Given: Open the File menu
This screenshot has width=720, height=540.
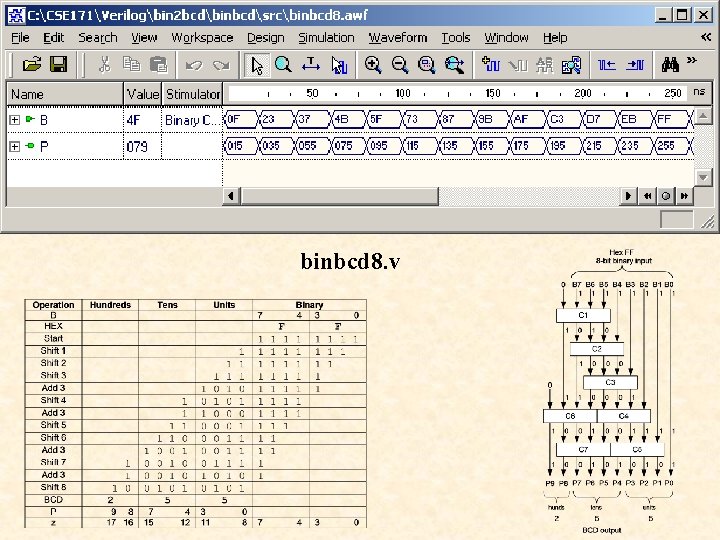Looking at the screenshot, I should pos(20,38).
